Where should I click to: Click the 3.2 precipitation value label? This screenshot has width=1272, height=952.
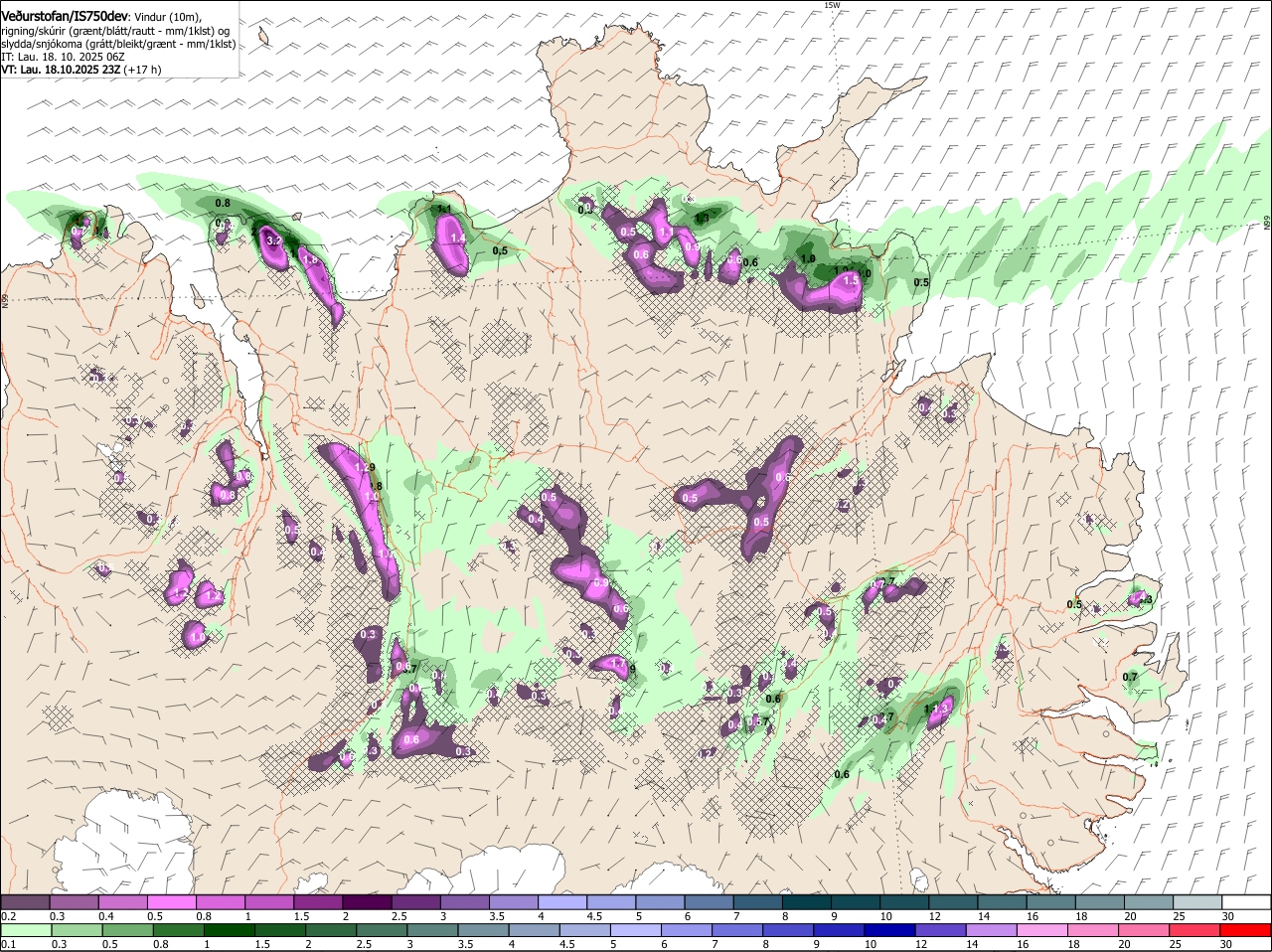275,240
